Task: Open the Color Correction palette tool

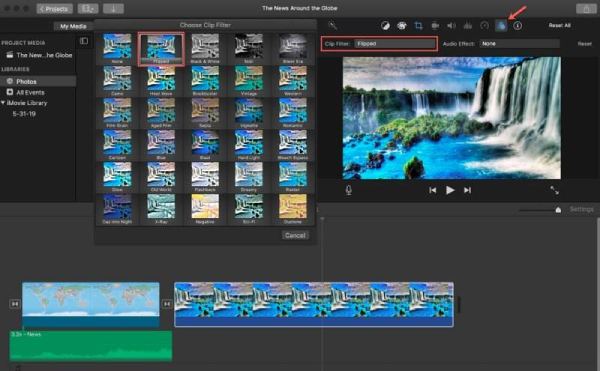Action: [x=402, y=26]
